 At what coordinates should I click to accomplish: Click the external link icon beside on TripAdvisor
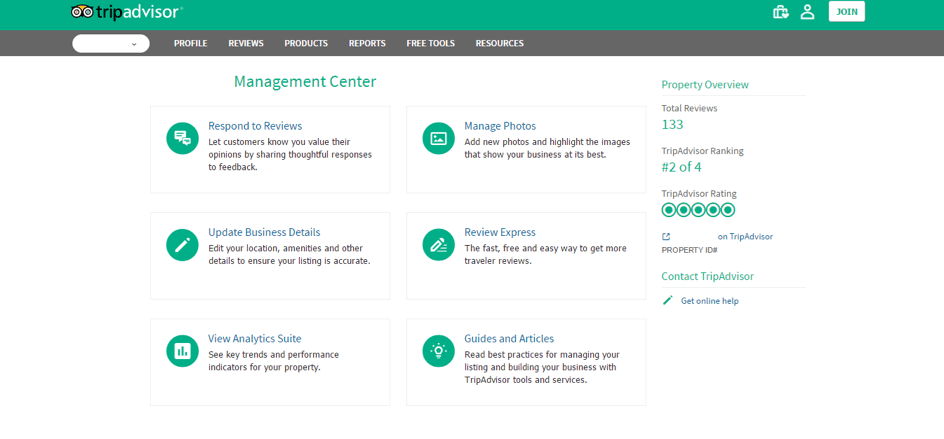tap(666, 237)
